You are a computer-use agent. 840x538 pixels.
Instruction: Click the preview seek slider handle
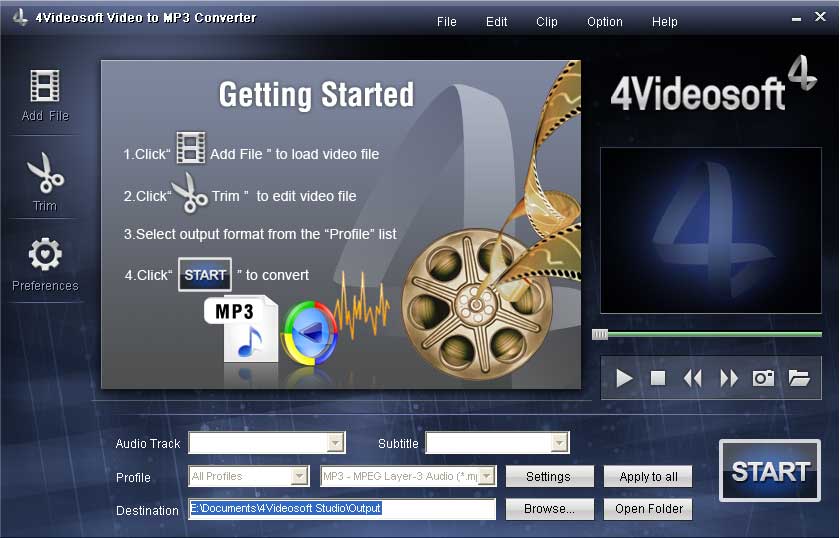tap(600, 334)
